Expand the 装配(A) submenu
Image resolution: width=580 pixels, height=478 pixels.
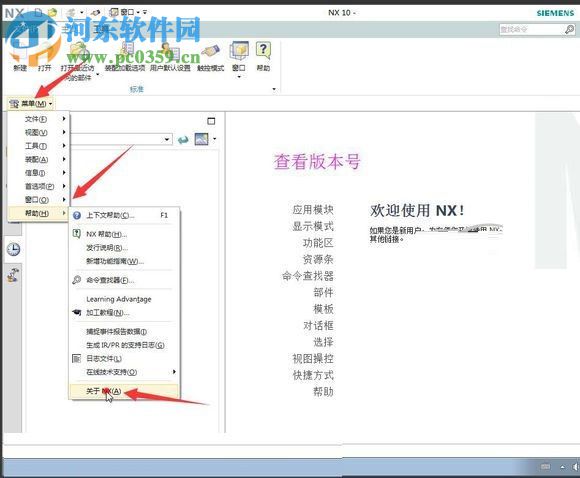(x=39, y=159)
